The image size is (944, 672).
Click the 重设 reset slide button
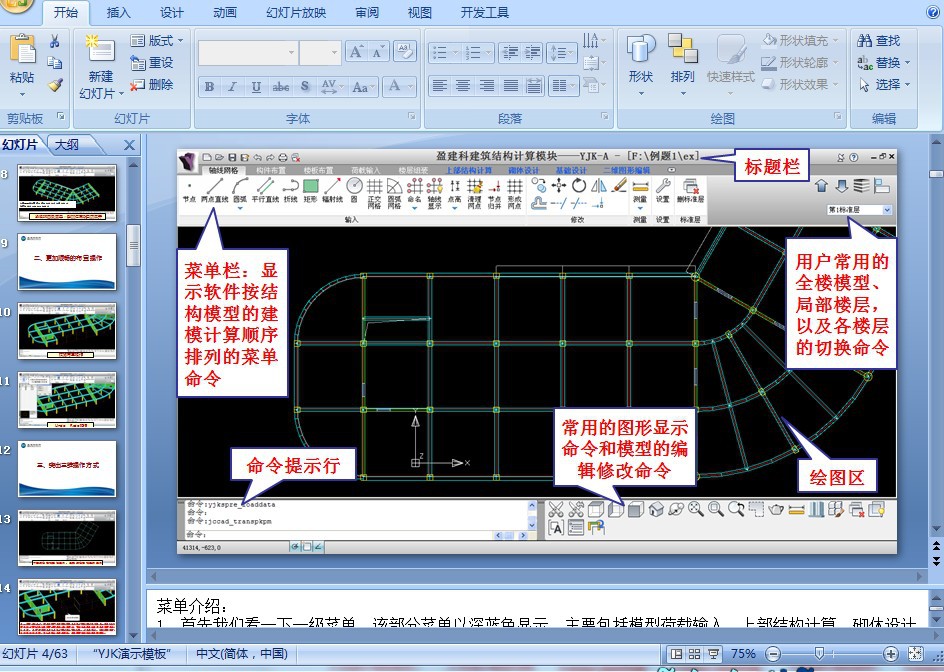[152, 63]
